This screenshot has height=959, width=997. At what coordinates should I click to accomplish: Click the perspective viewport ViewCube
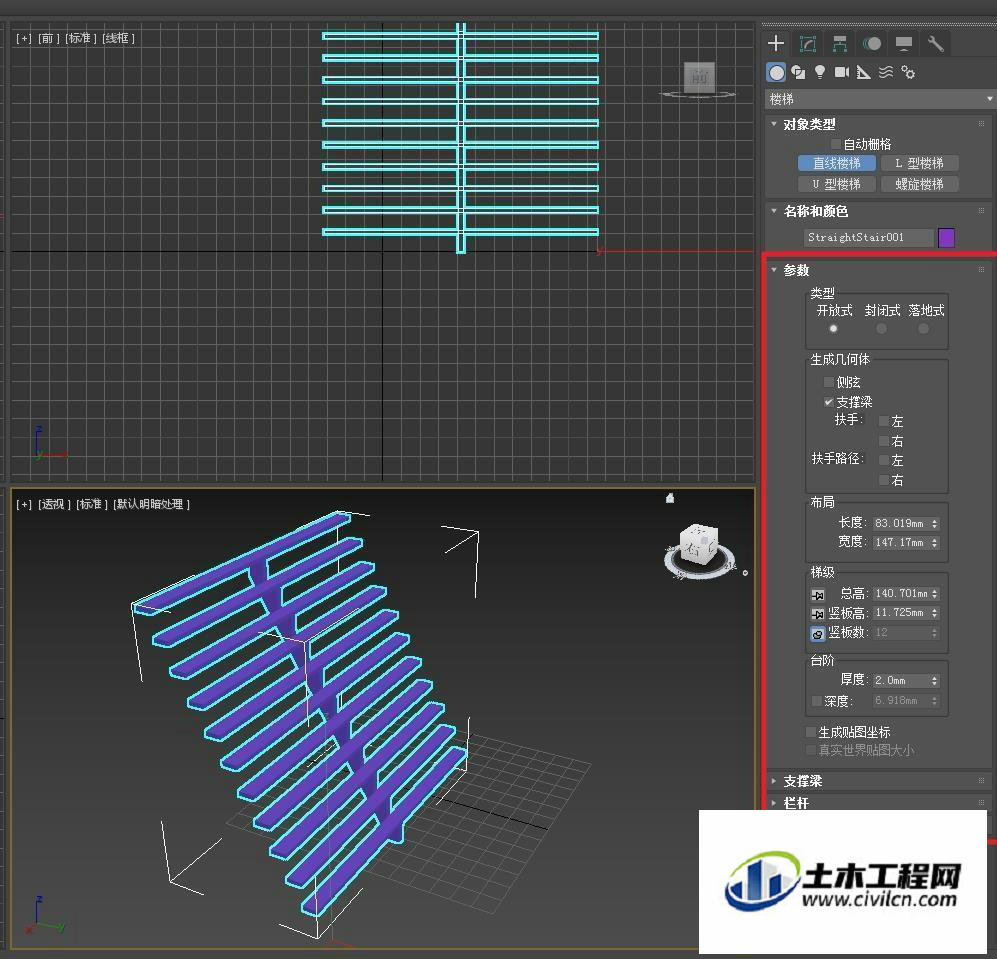(x=698, y=545)
